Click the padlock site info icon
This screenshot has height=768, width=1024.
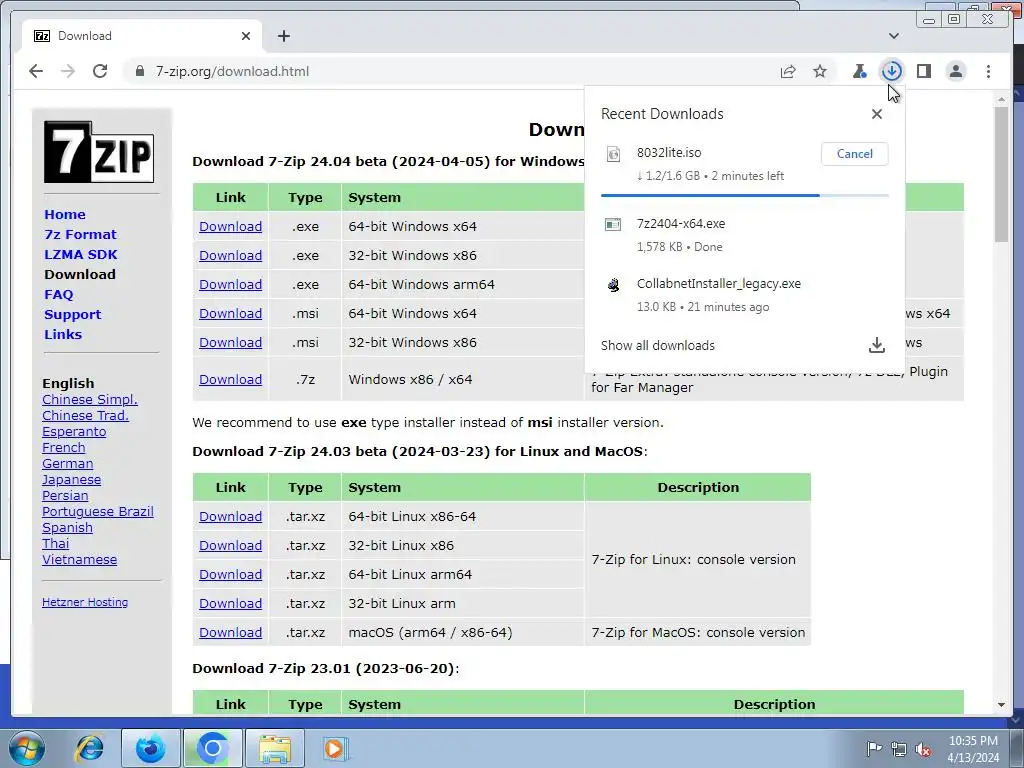140,71
